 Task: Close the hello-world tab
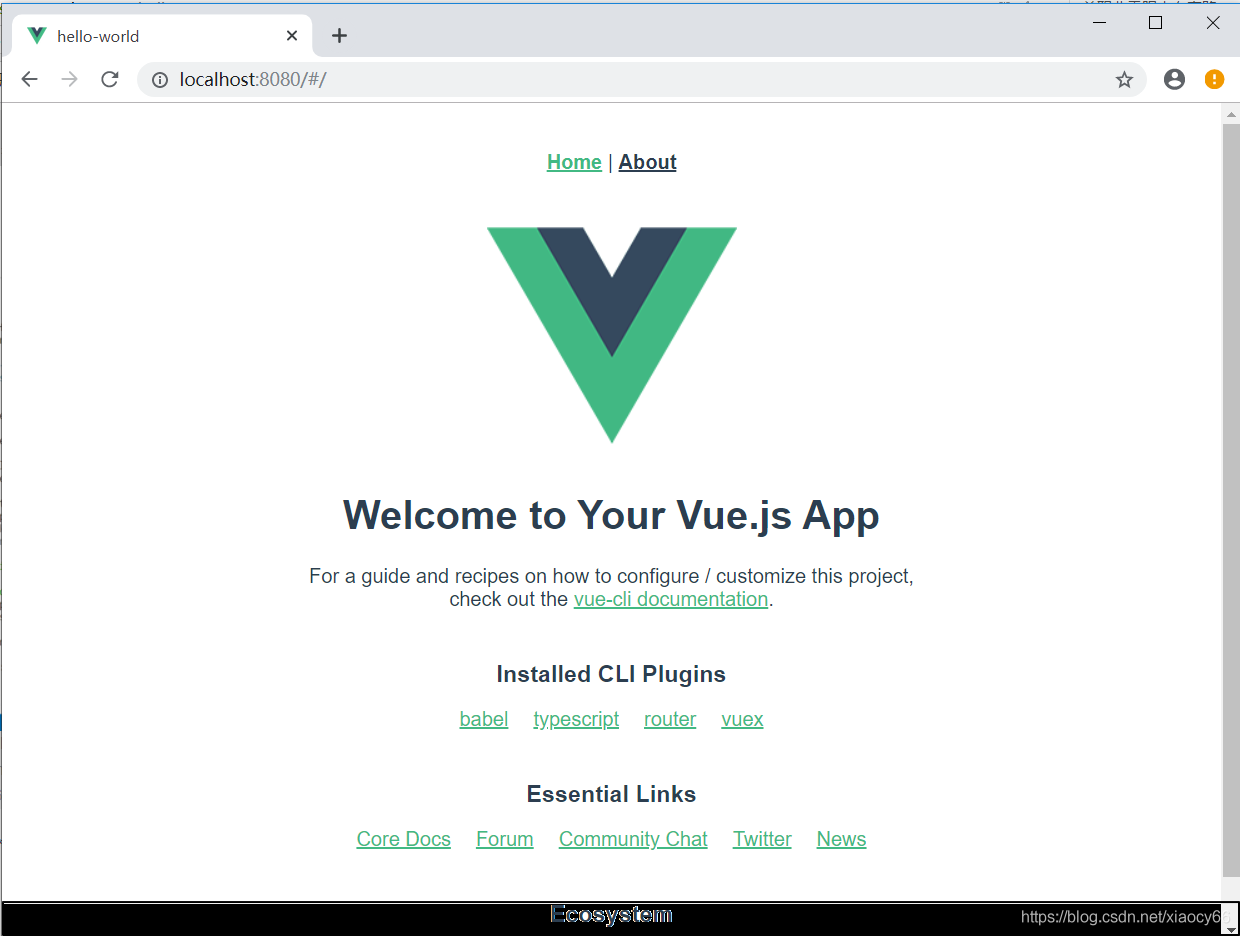coord(292,36)
